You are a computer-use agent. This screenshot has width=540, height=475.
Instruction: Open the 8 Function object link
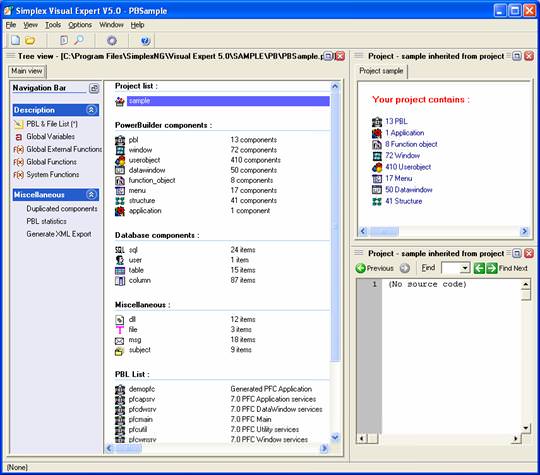(x=411, y=144)
